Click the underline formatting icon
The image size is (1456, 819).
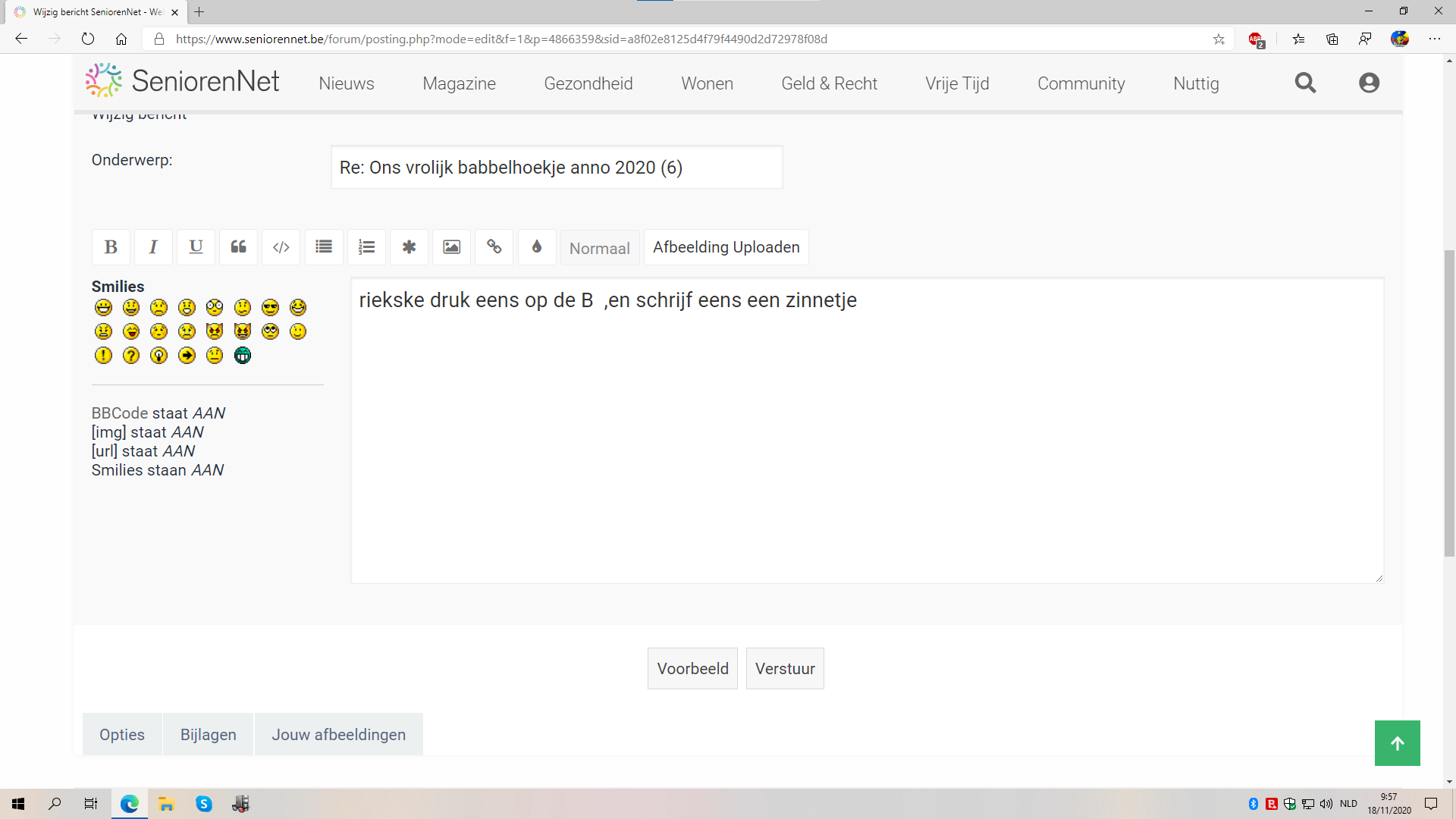click(196, 247)
